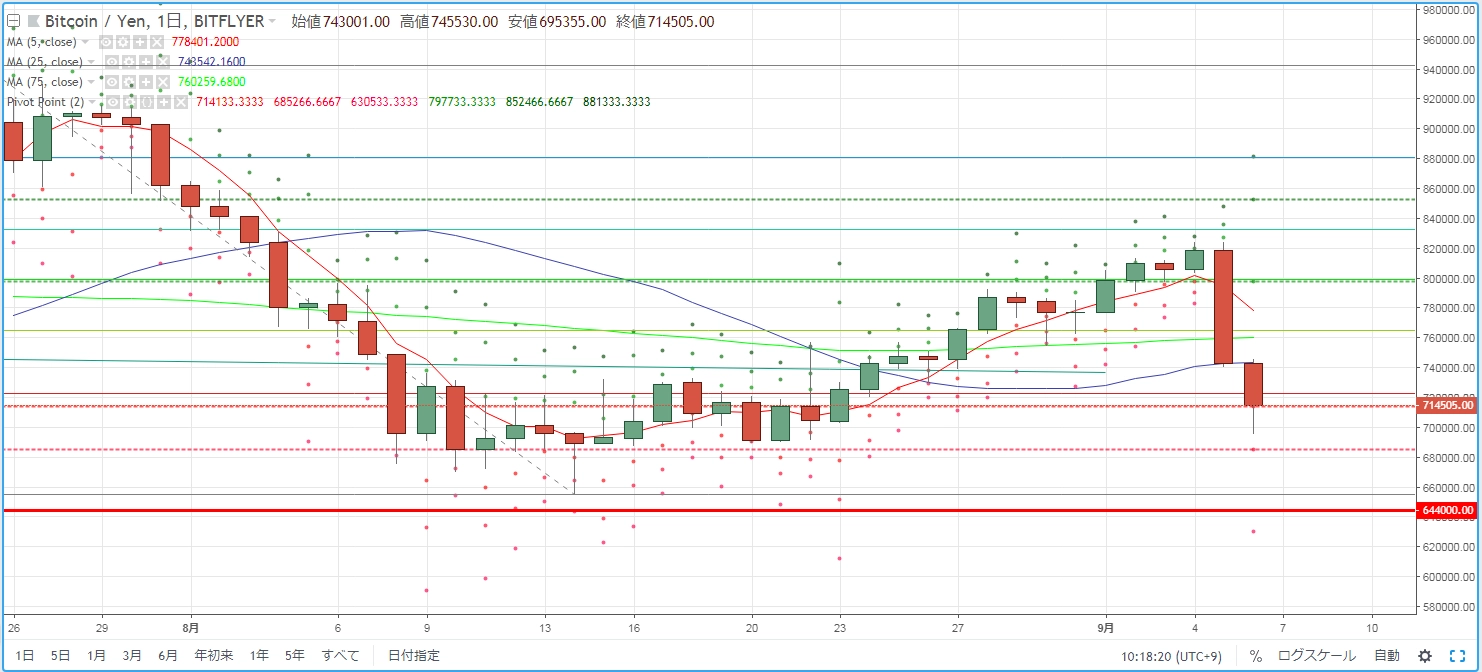Open the 日付指定 go-to-date button
1482x672 pixels.
coord(413,656)
